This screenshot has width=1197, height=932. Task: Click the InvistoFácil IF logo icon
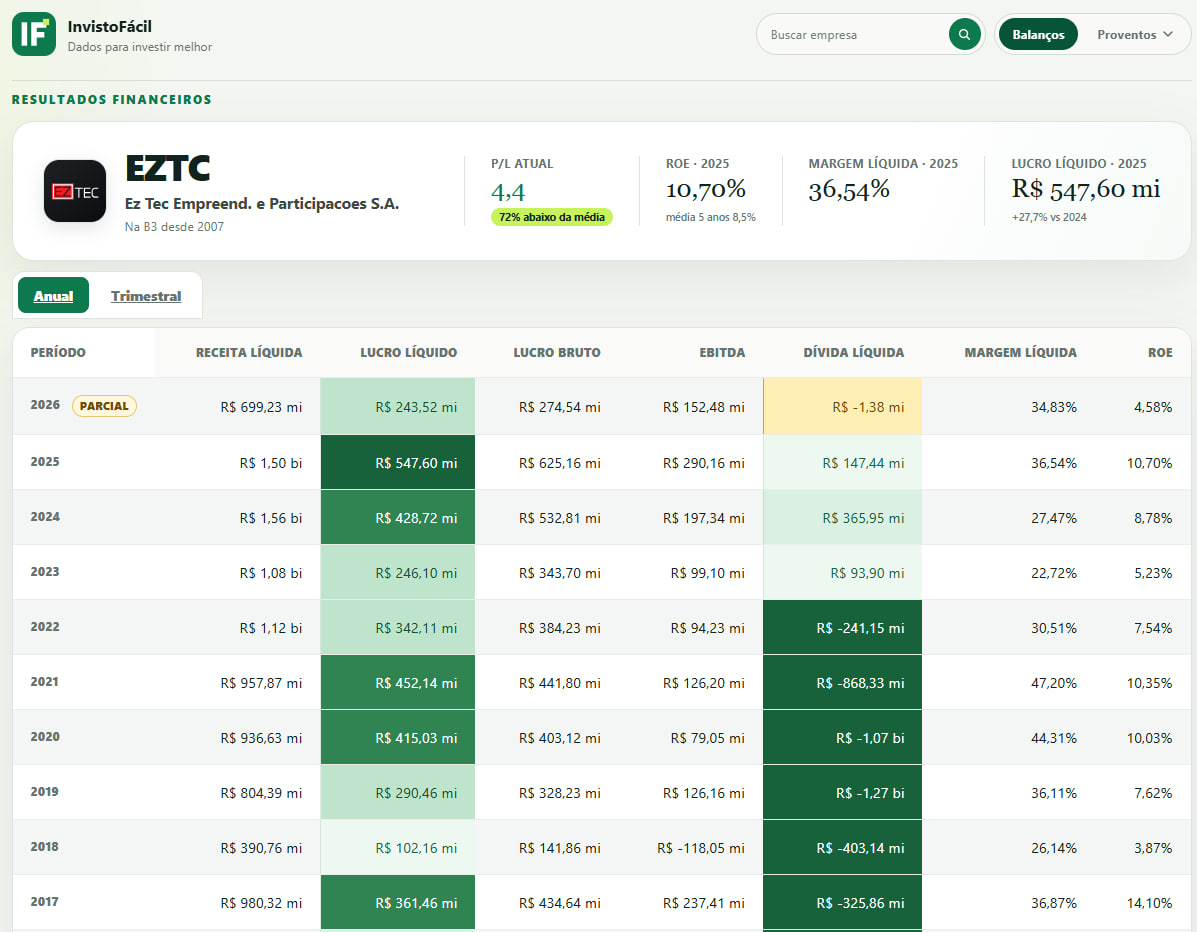[34, 34]
